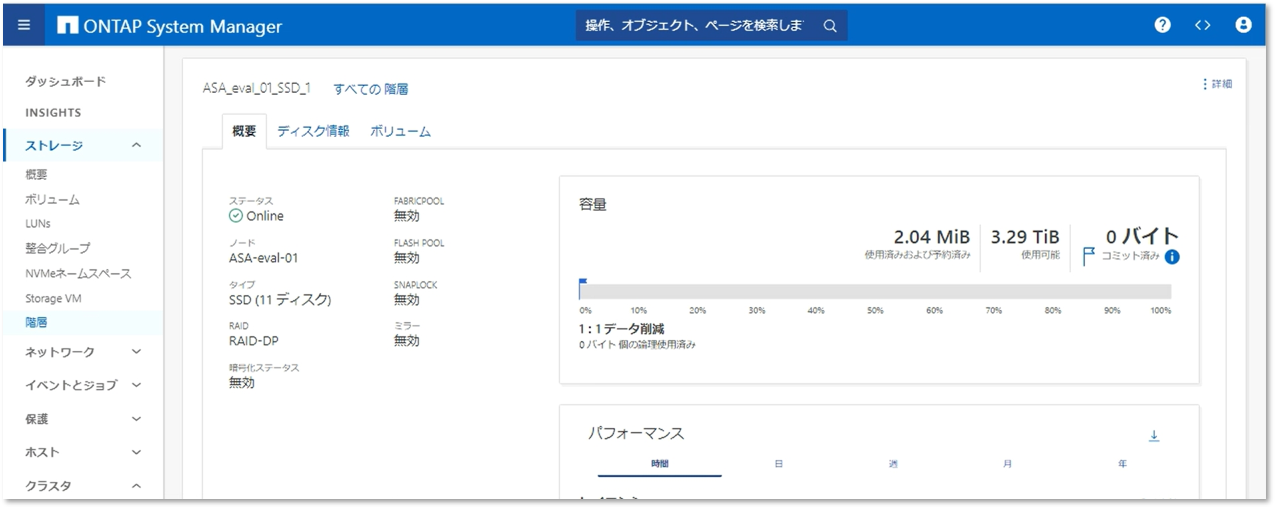
Task: Select the 日 performance range tab
Action: [778, 464]
